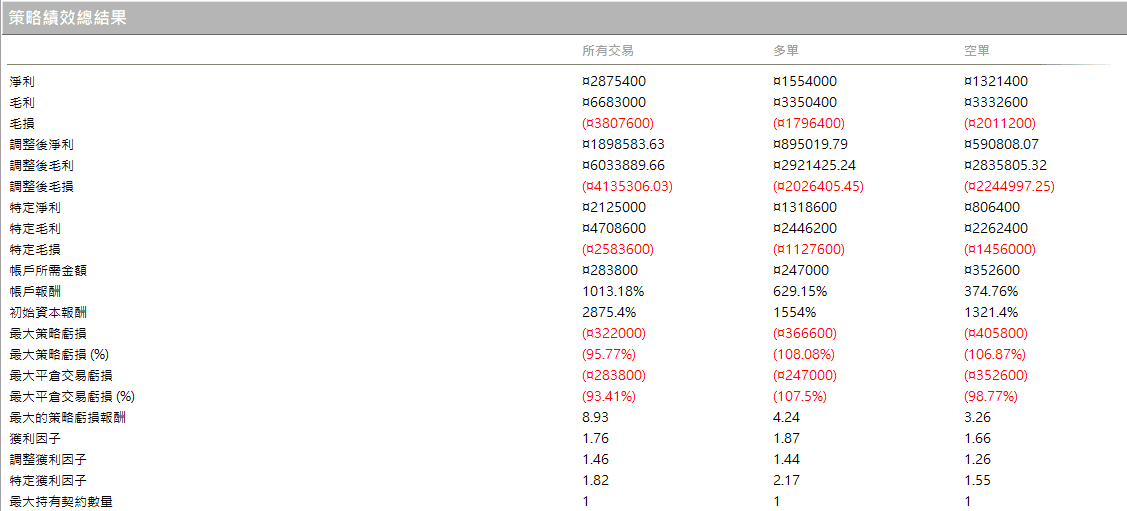The image size is (1127, 511).
Task: Click the red gross loss value (¤3807600)
Action: coord(617,123)
